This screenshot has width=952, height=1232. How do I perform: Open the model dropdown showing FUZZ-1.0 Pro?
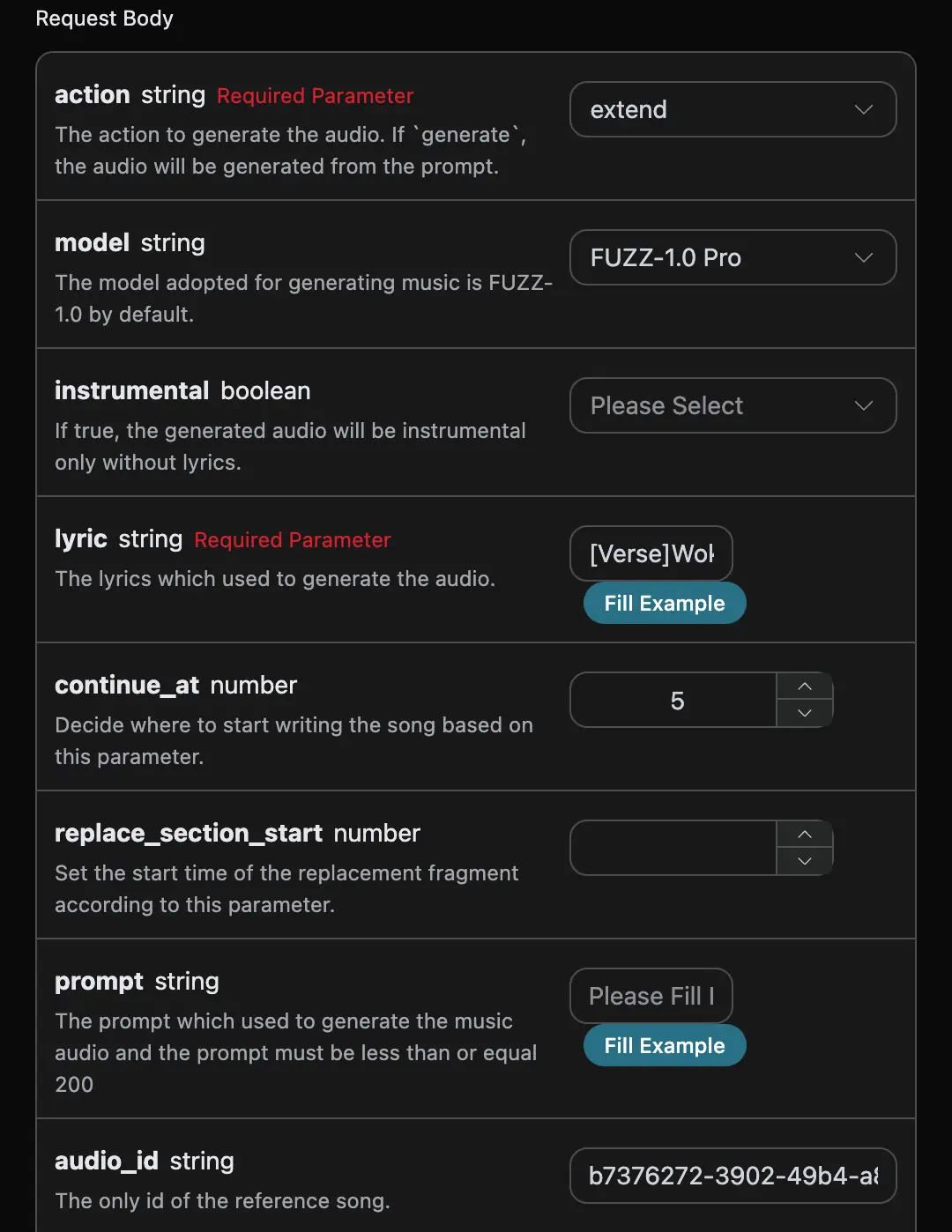(x=714, y=257)
